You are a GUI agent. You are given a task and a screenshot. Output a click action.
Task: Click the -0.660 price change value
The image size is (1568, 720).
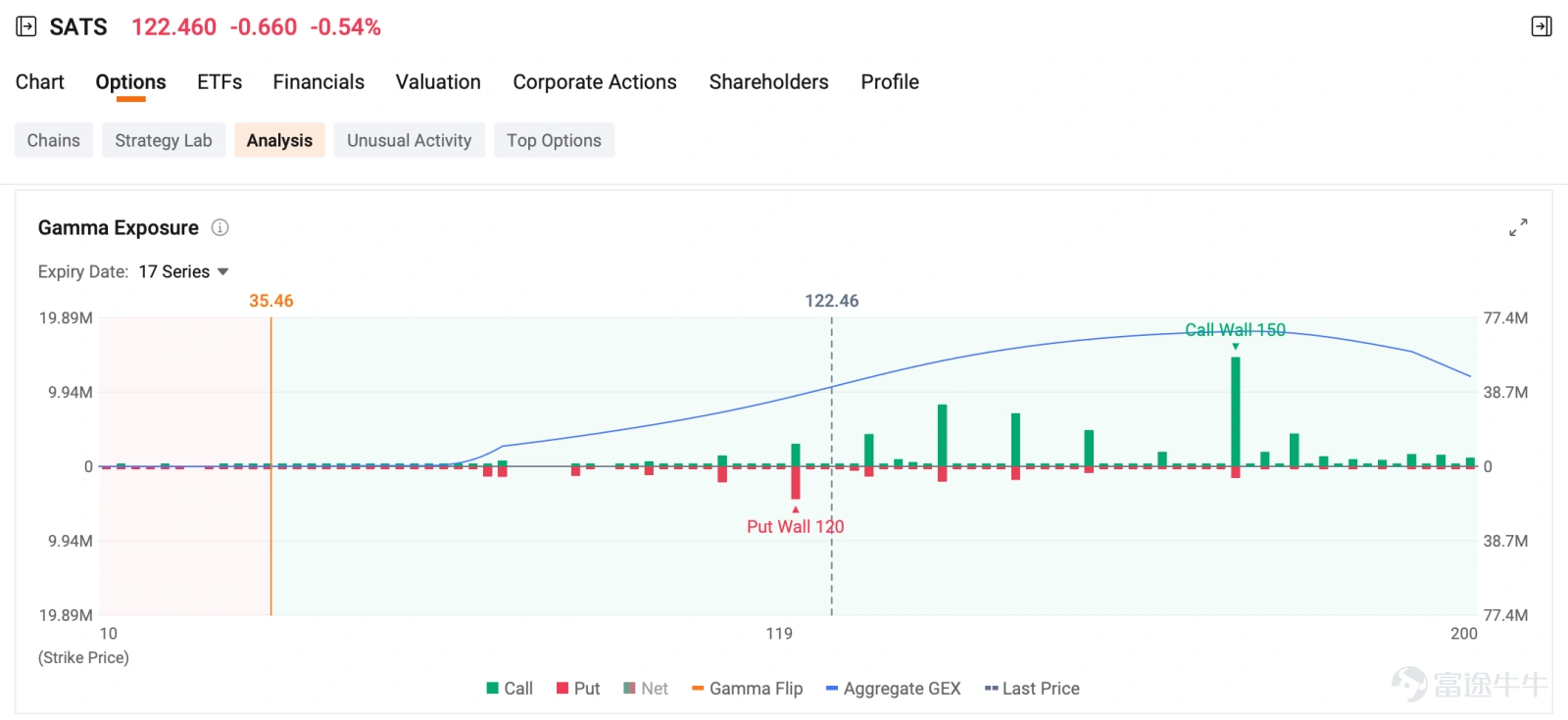(263, 26)
